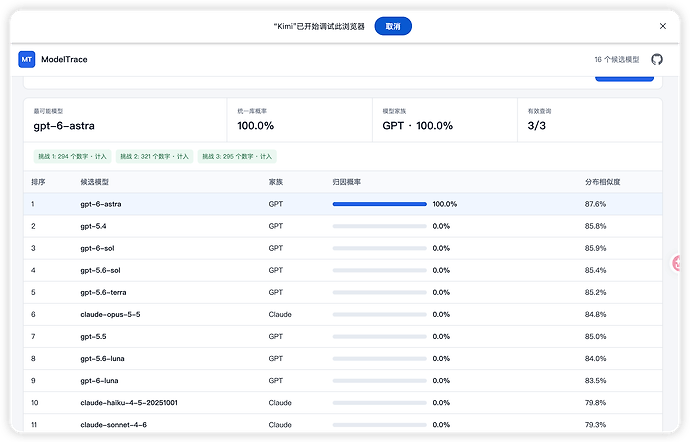Dismiss the debugging banner with X
The image size is (690, 442).
click(663, 26)
